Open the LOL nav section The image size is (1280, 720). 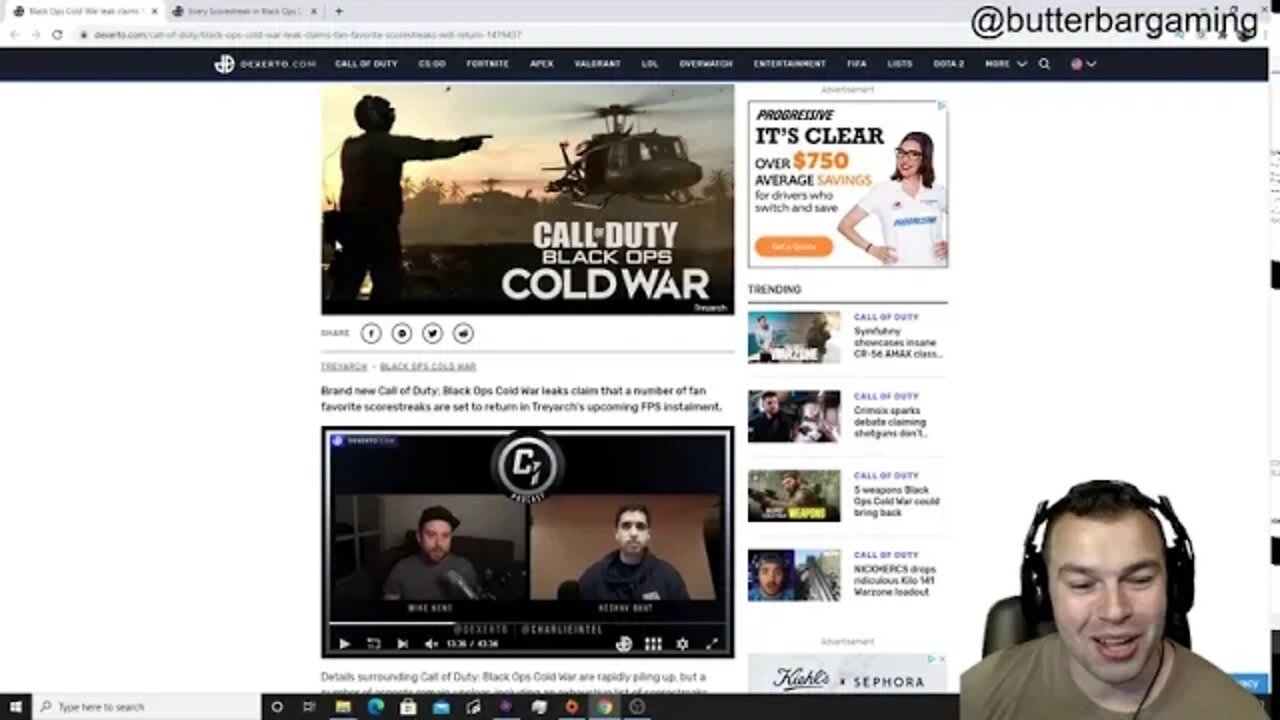pos(650,64)
